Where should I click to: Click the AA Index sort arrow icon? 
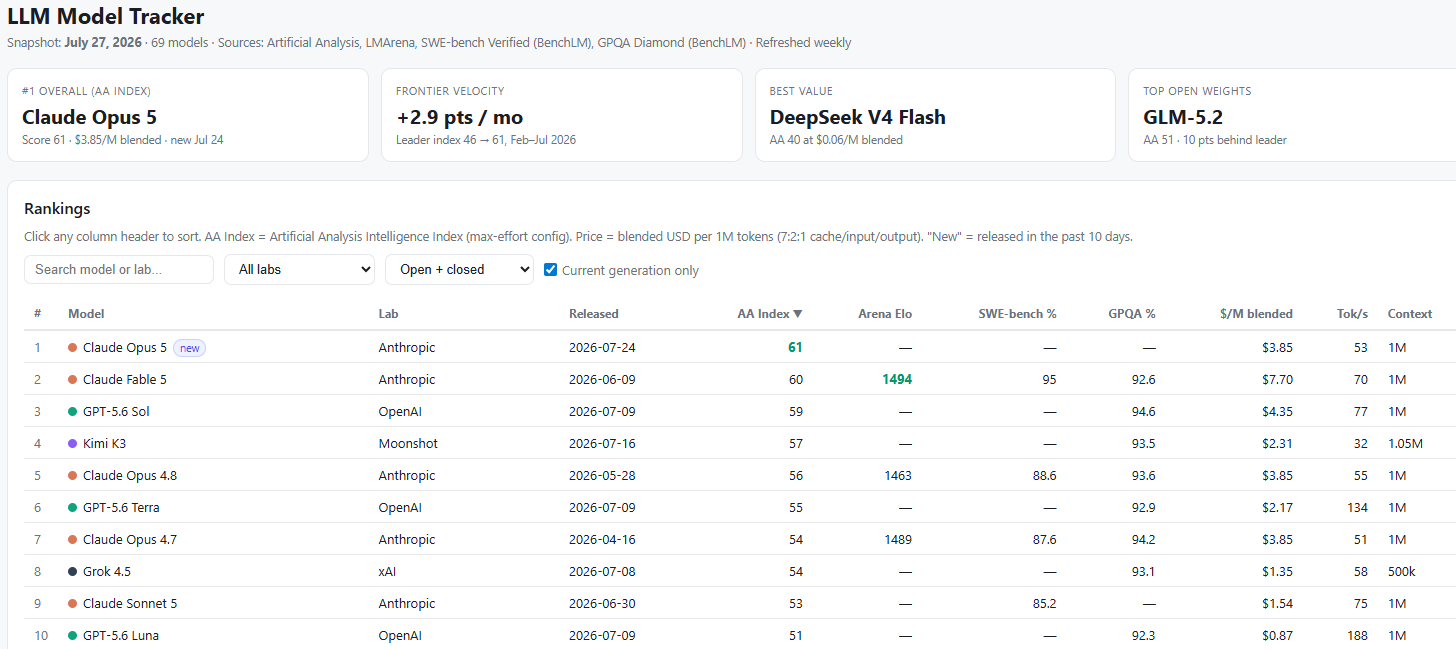pos(798,314)
